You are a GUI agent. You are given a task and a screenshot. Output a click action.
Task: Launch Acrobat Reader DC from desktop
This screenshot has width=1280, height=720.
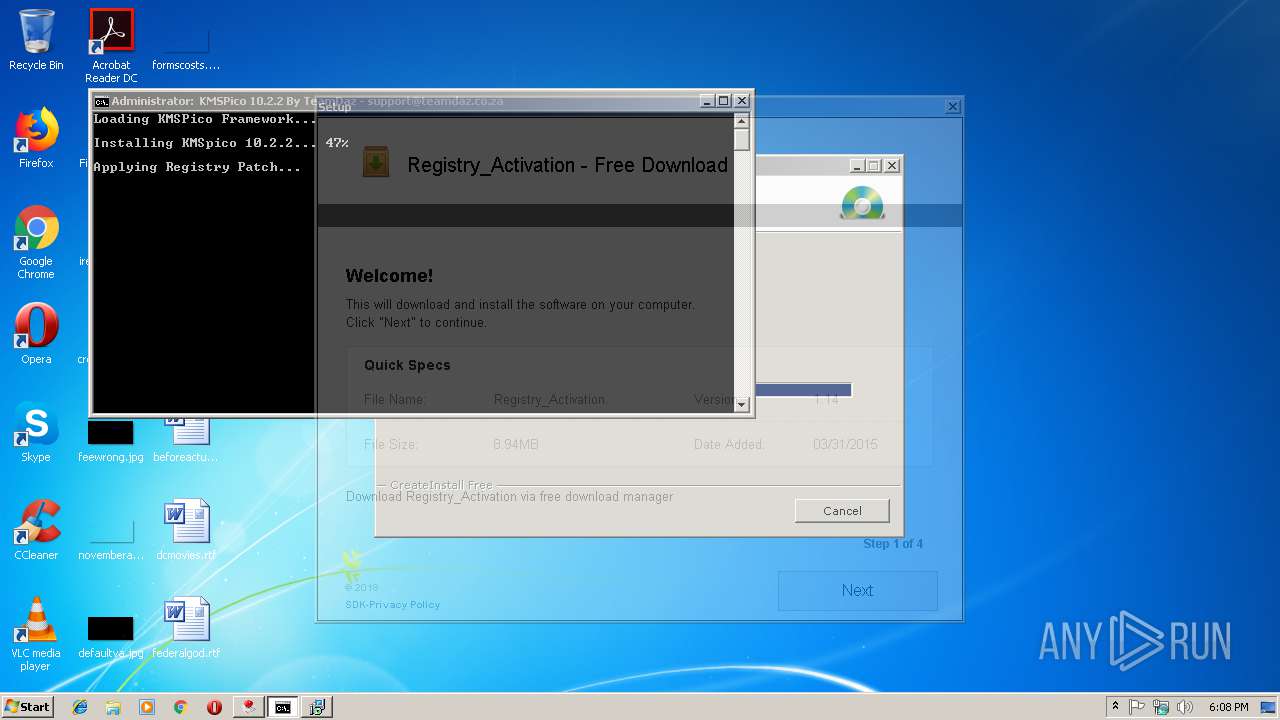(x=111, y=46)
